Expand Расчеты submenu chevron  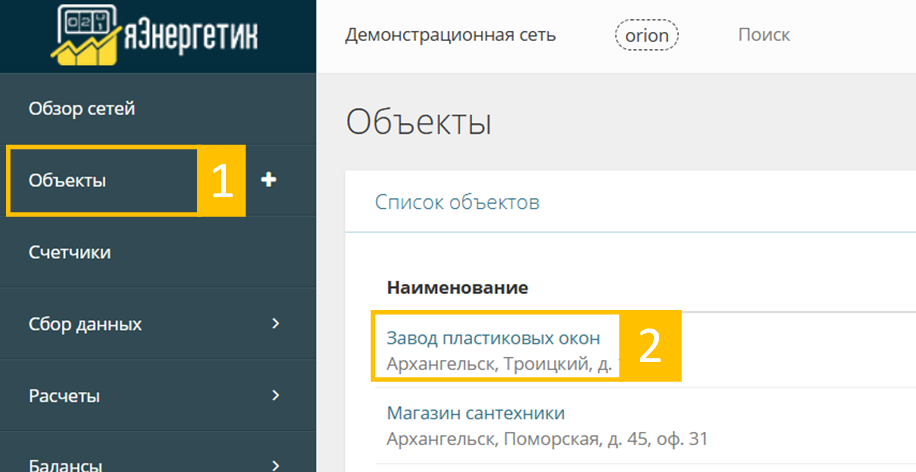coord(276,395)
